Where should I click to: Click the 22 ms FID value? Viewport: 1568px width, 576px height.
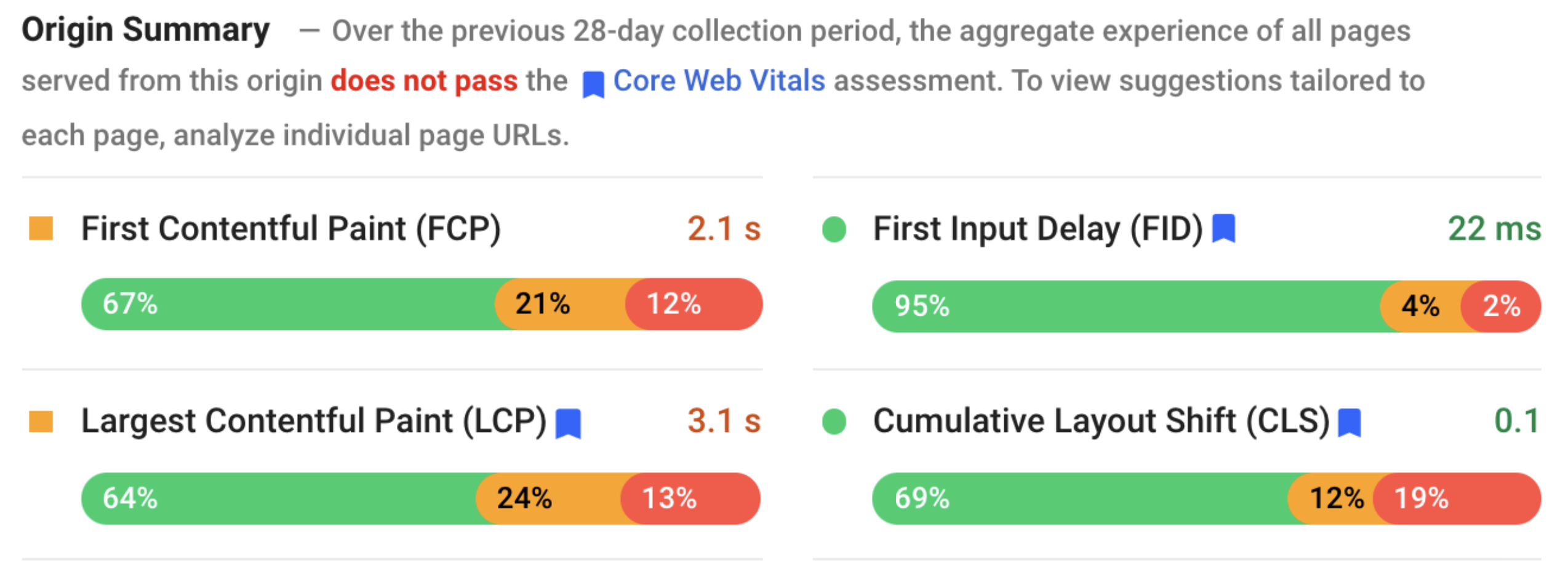click(1494, 228)
